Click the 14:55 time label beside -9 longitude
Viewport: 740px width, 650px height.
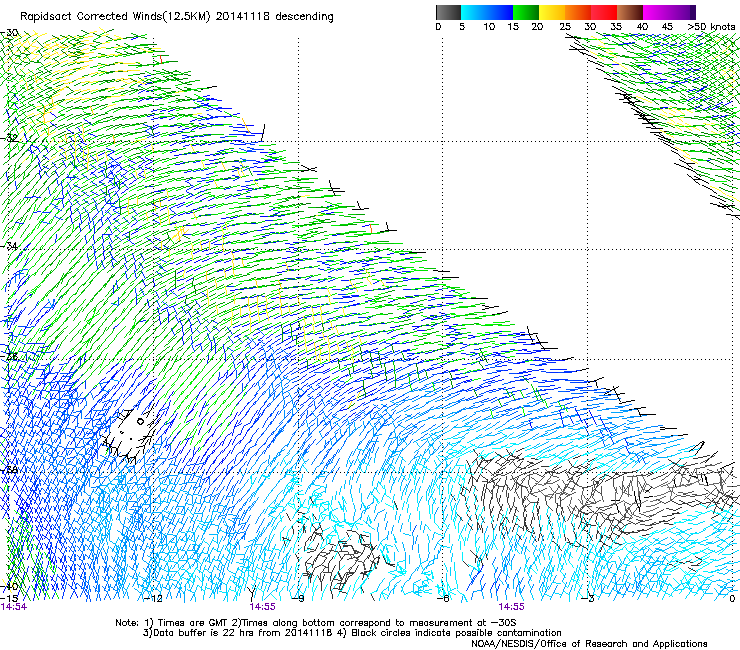pyautogui.click(x=262, y=607)
